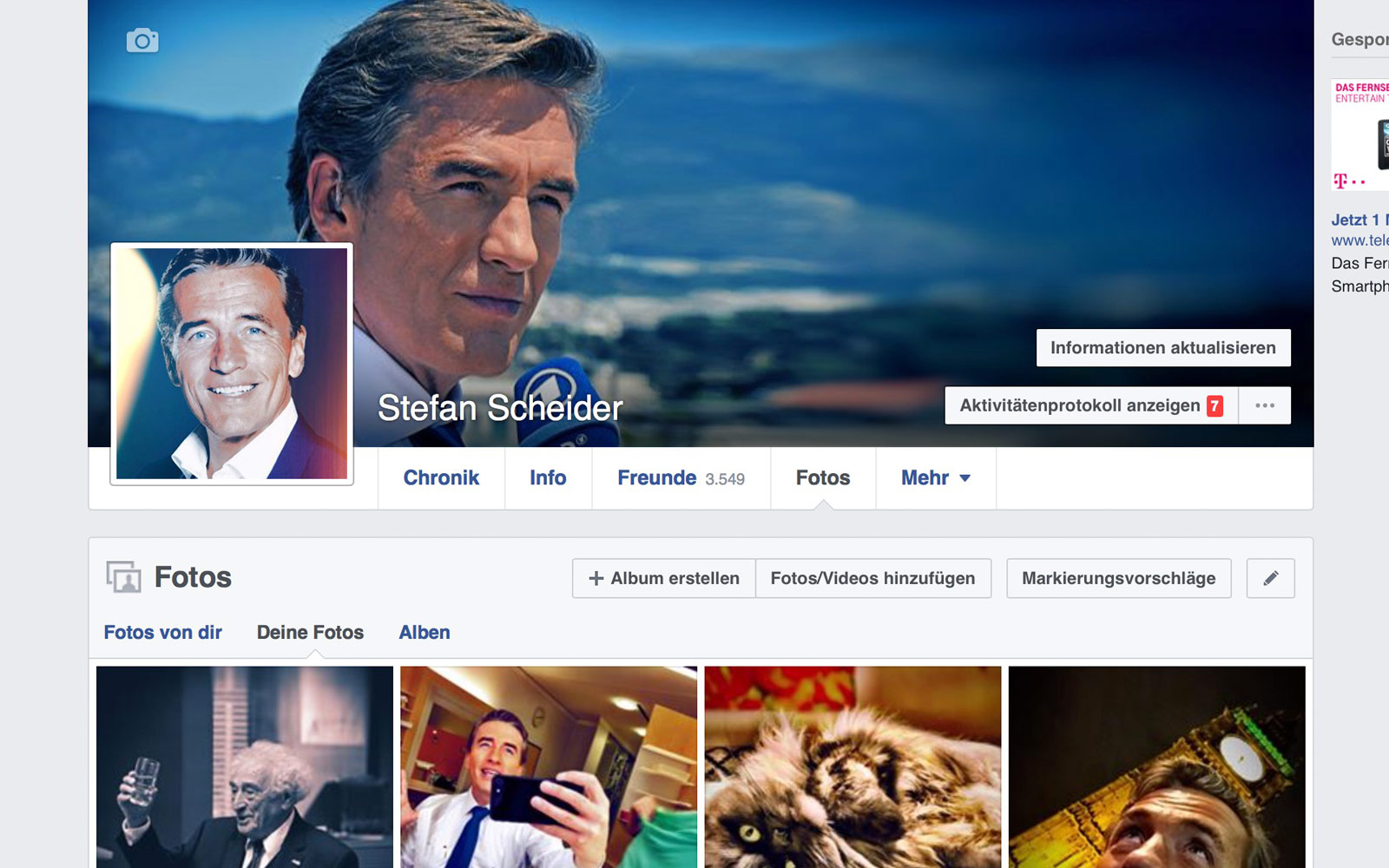Image resolution: width=1389 pixels, height=868 pixels.
Task: Click the pencil edit icon in Fotos
Action: (x=1270, y=578)
